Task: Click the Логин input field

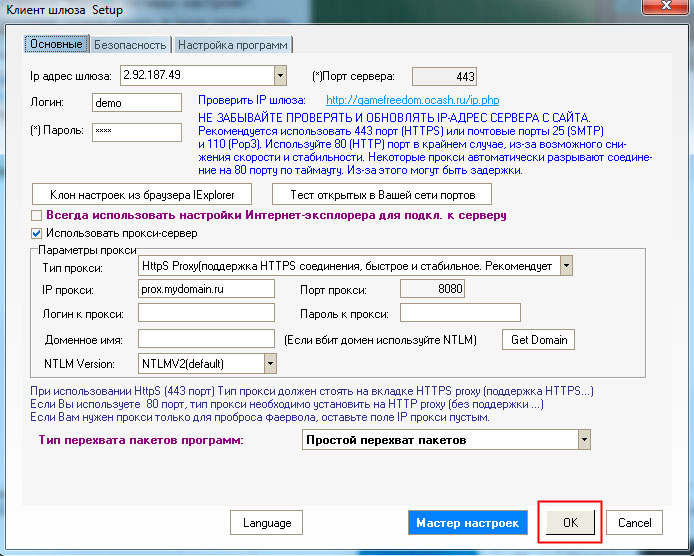Action: click(136, 103)
